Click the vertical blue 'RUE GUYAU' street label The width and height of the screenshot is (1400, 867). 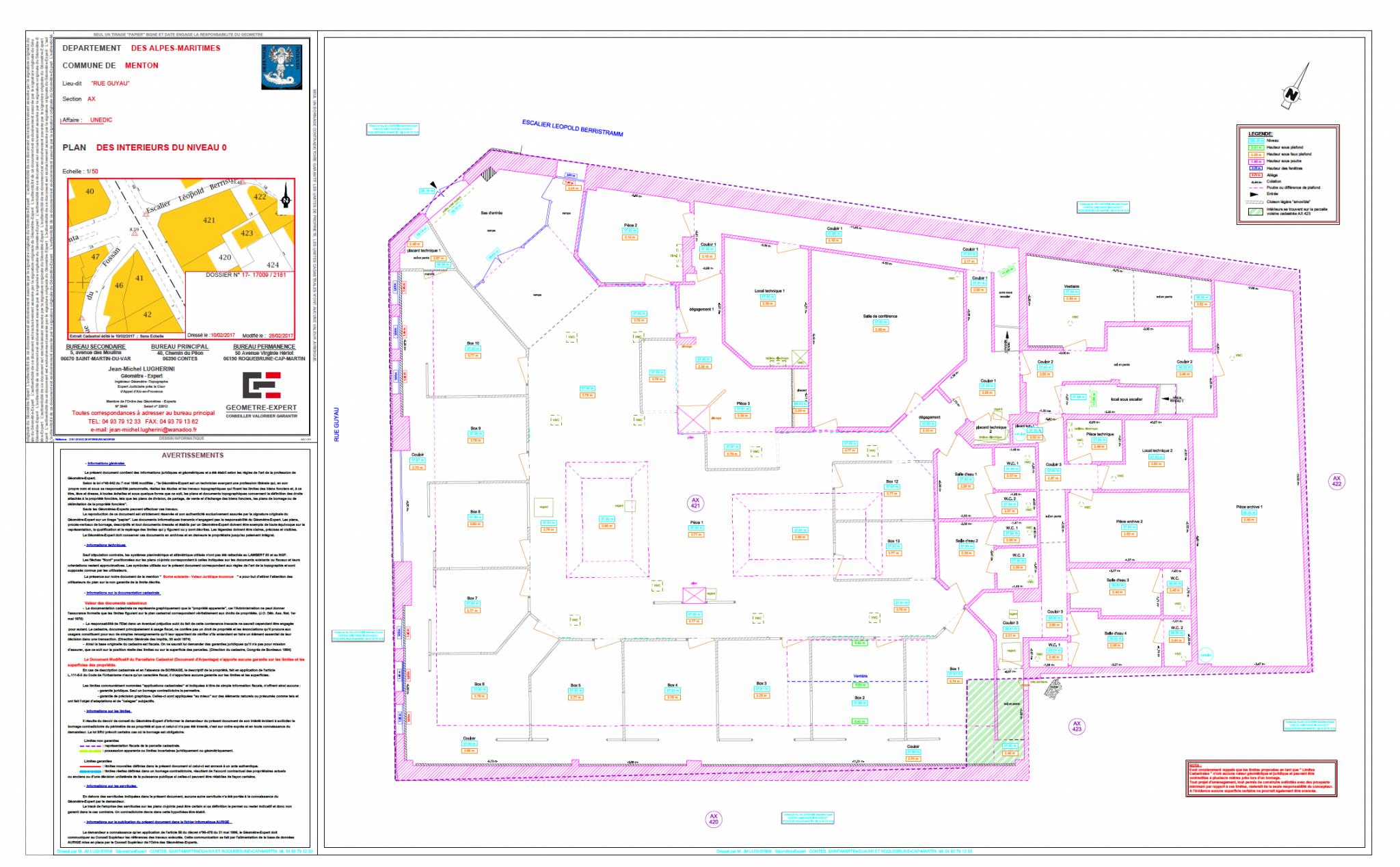click(337, 424)
